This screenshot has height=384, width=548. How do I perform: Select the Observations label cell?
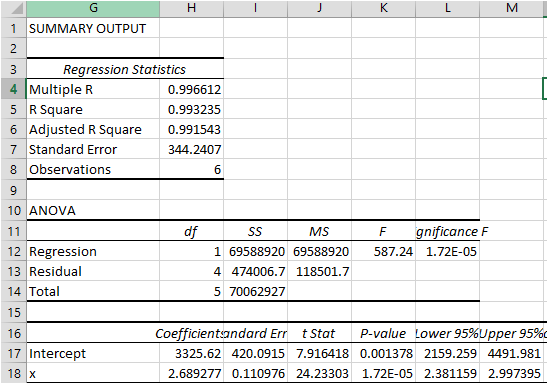coord(93,169)
